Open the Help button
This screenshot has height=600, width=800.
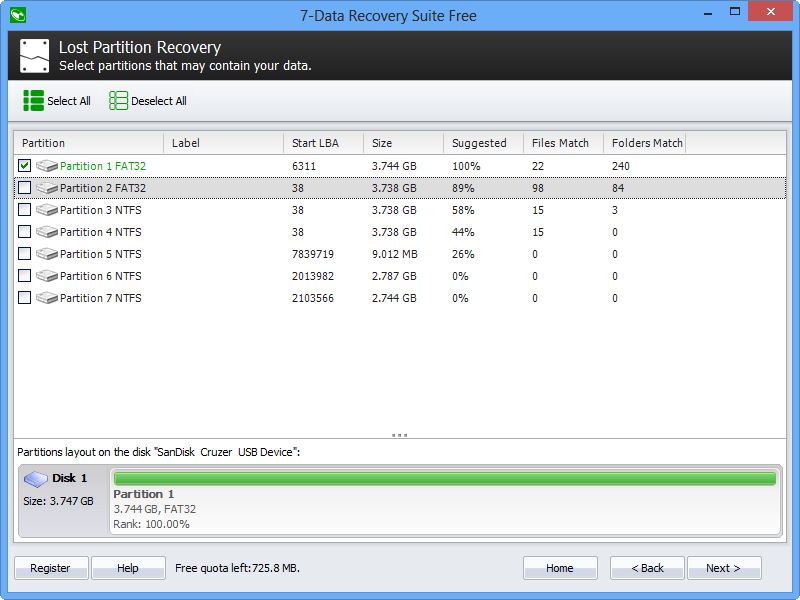[x=128, y=568]
